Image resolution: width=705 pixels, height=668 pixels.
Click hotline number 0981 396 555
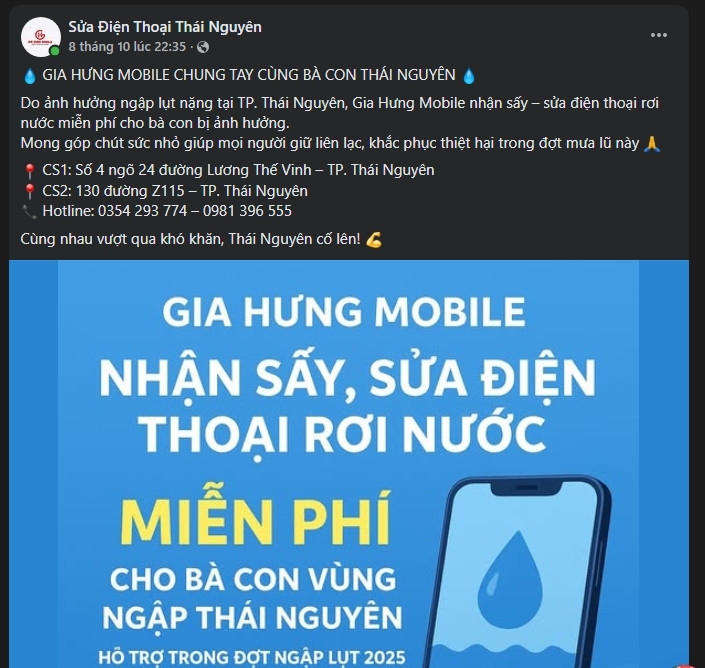(x=247, y=211)
